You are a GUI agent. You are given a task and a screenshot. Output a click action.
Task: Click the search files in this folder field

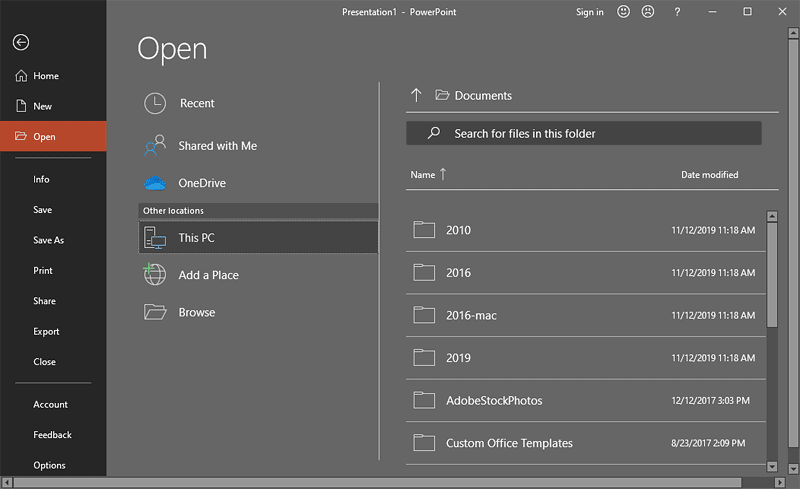(x=583, y=133)
